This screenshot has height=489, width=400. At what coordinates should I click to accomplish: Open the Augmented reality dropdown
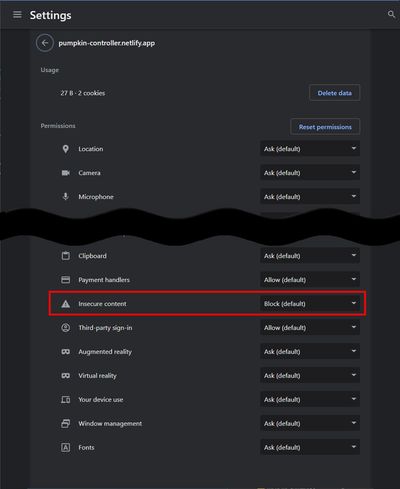coord(310,352)
